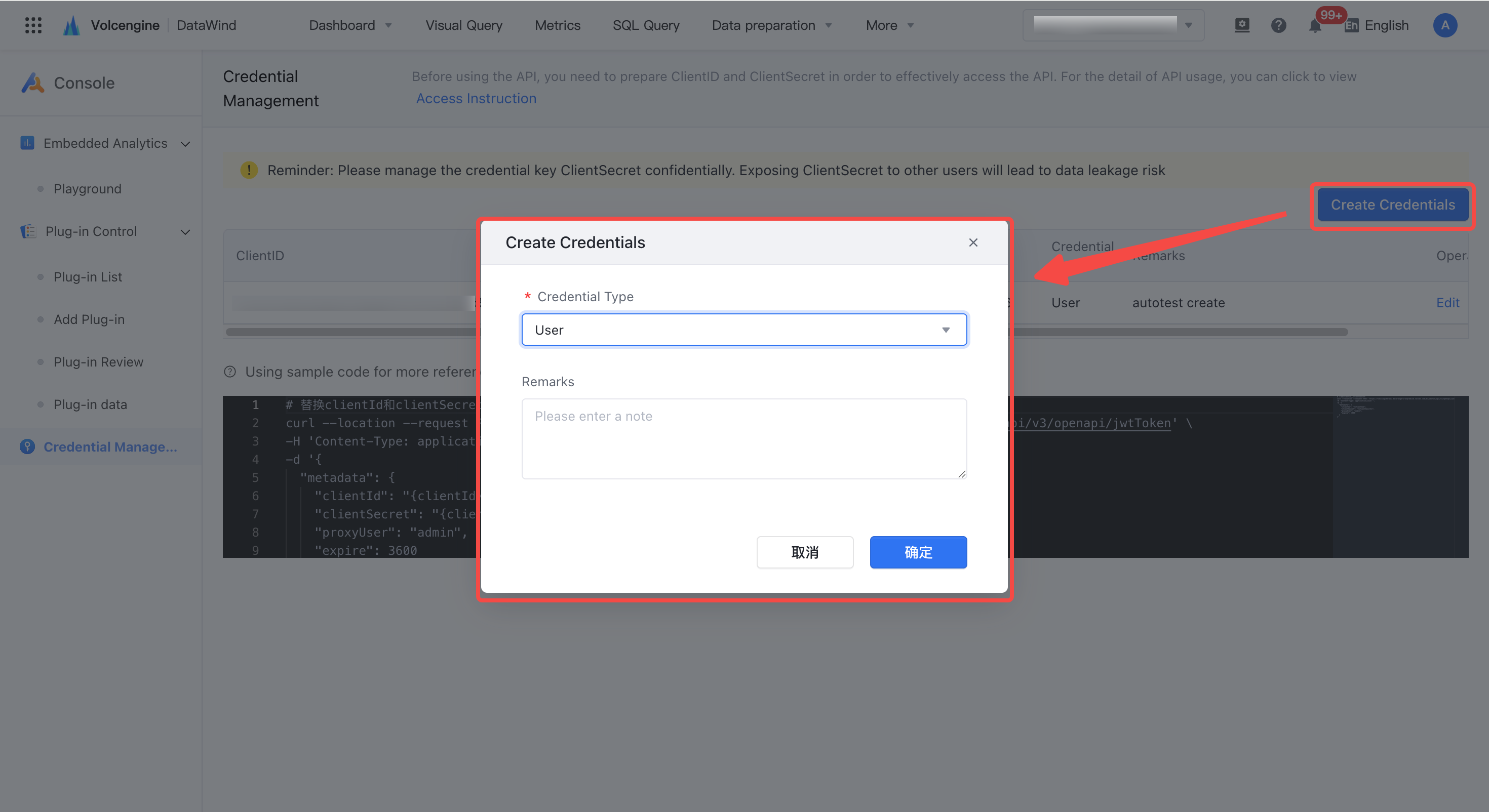Open the user avatar A icon

(1444, 25)
